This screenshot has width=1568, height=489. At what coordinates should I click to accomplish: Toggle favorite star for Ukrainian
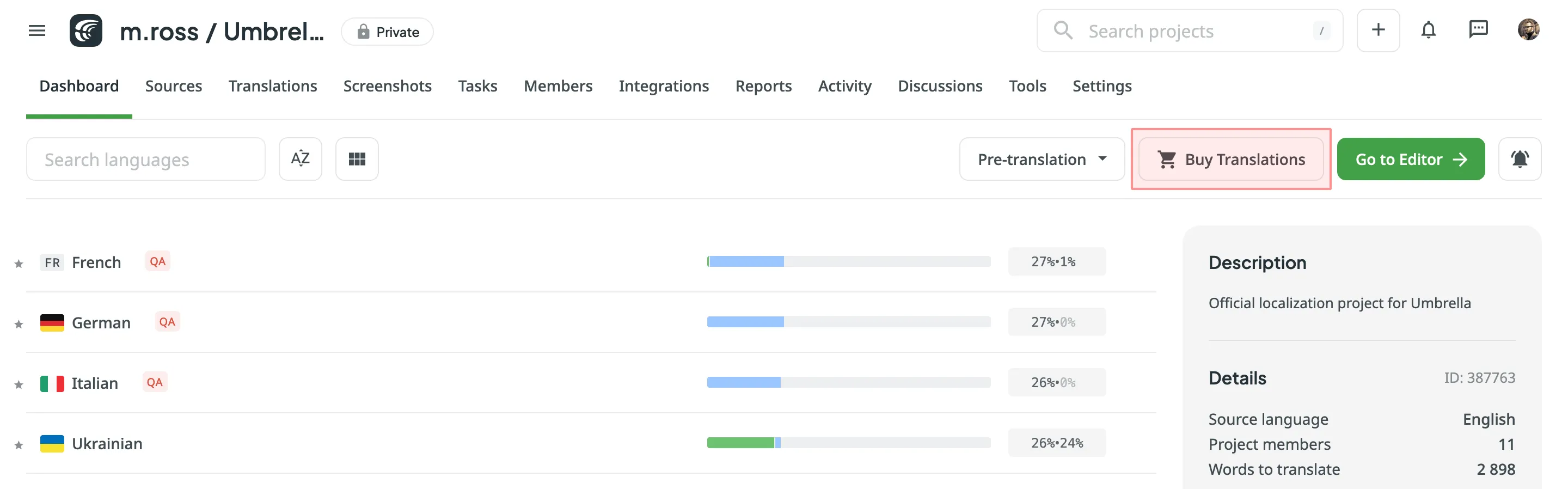19,445
